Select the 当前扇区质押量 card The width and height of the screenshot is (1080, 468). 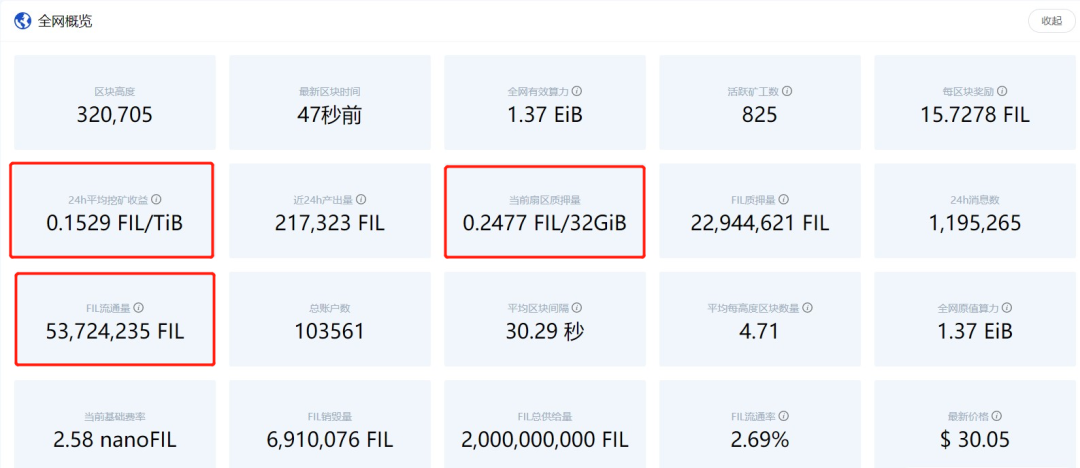click(x=545, y=212)
